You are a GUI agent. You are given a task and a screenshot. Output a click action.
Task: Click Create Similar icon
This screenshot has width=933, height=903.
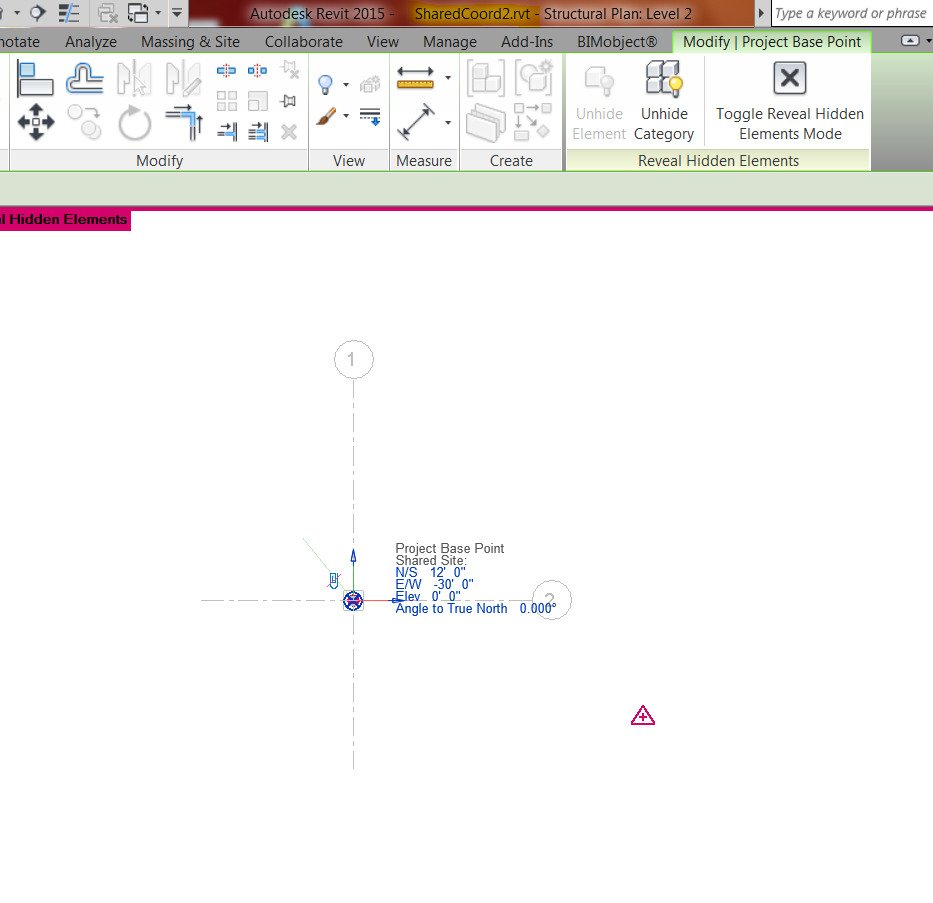[533, 121]
